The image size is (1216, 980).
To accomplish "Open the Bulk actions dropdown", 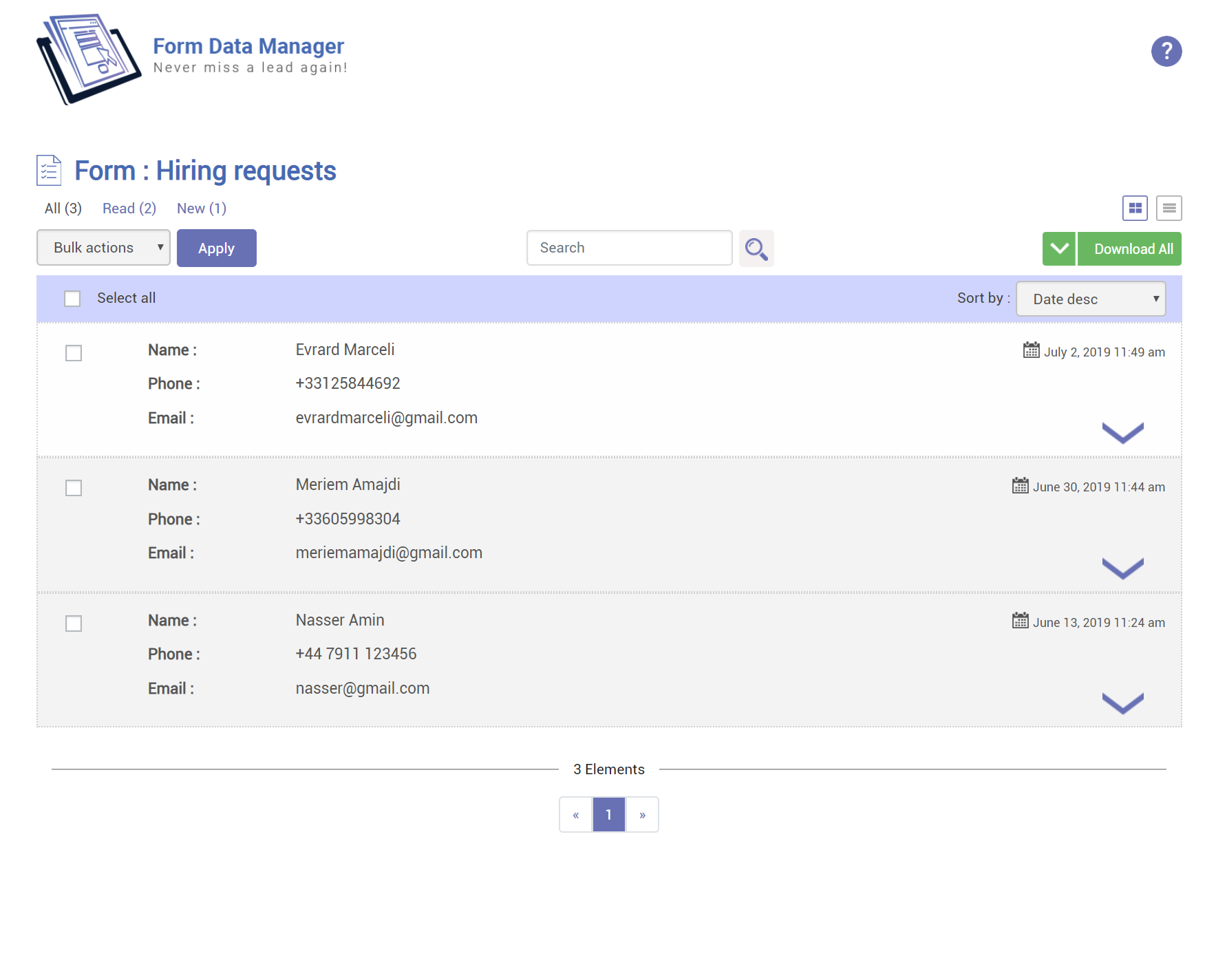I will click(x=103, y=248).
